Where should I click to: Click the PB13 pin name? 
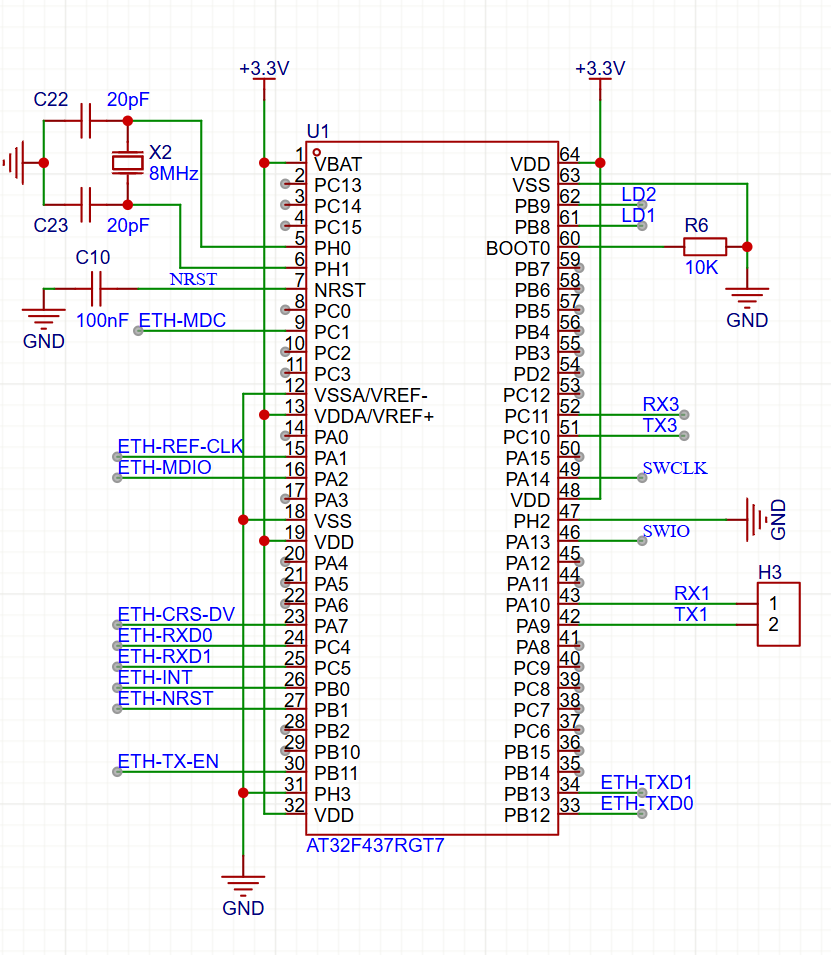(x=527, y=794)
